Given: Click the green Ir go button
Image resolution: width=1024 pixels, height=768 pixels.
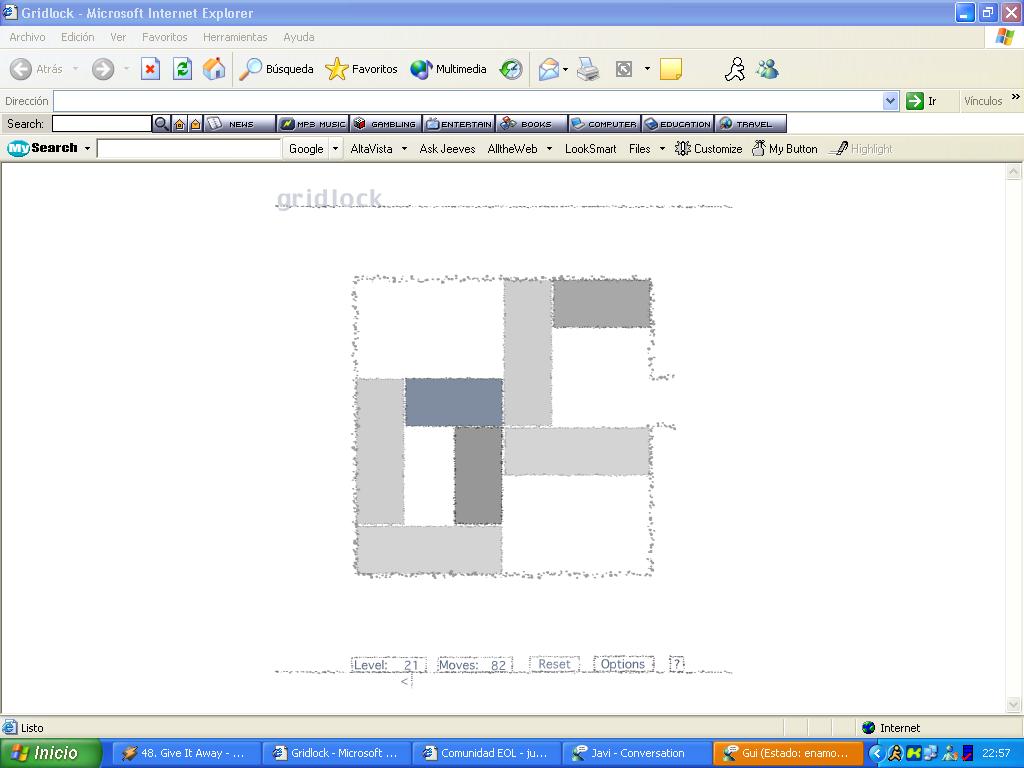Looking at the screenshot, I should (x=922, y=101).
